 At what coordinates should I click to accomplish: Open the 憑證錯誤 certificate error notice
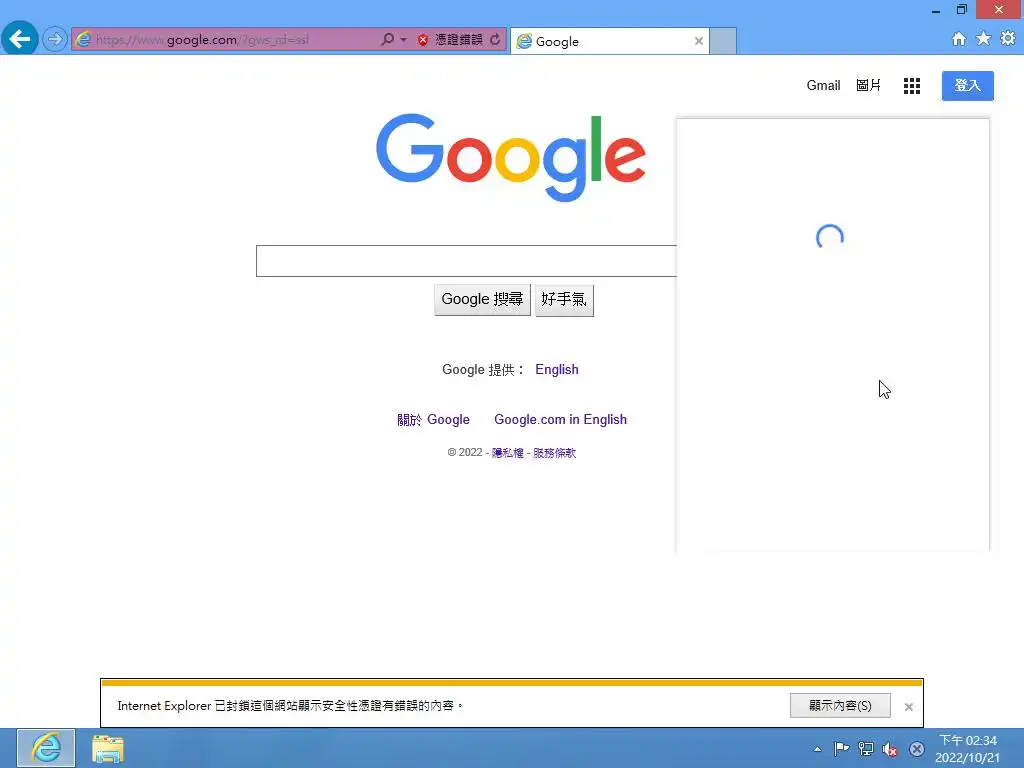click(x=458, y=40)
